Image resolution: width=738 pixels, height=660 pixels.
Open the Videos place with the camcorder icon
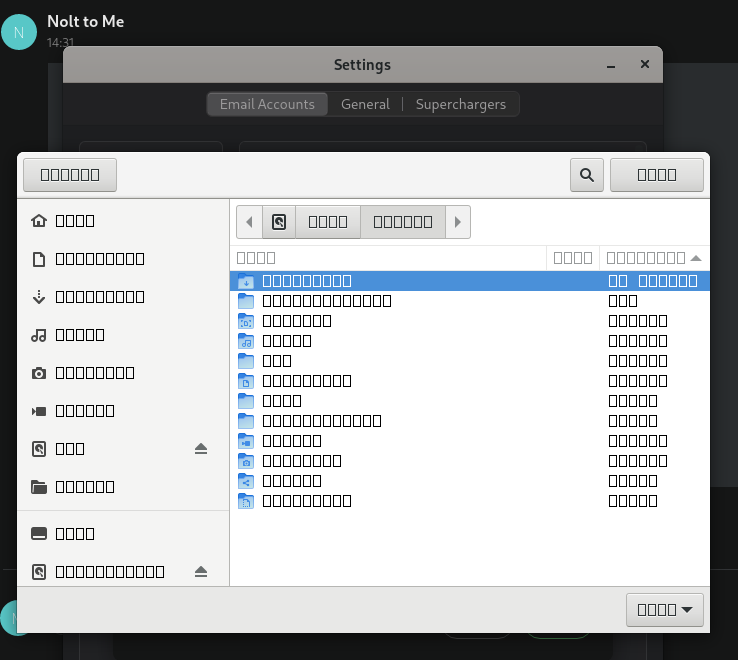click(x=123, y=411)
